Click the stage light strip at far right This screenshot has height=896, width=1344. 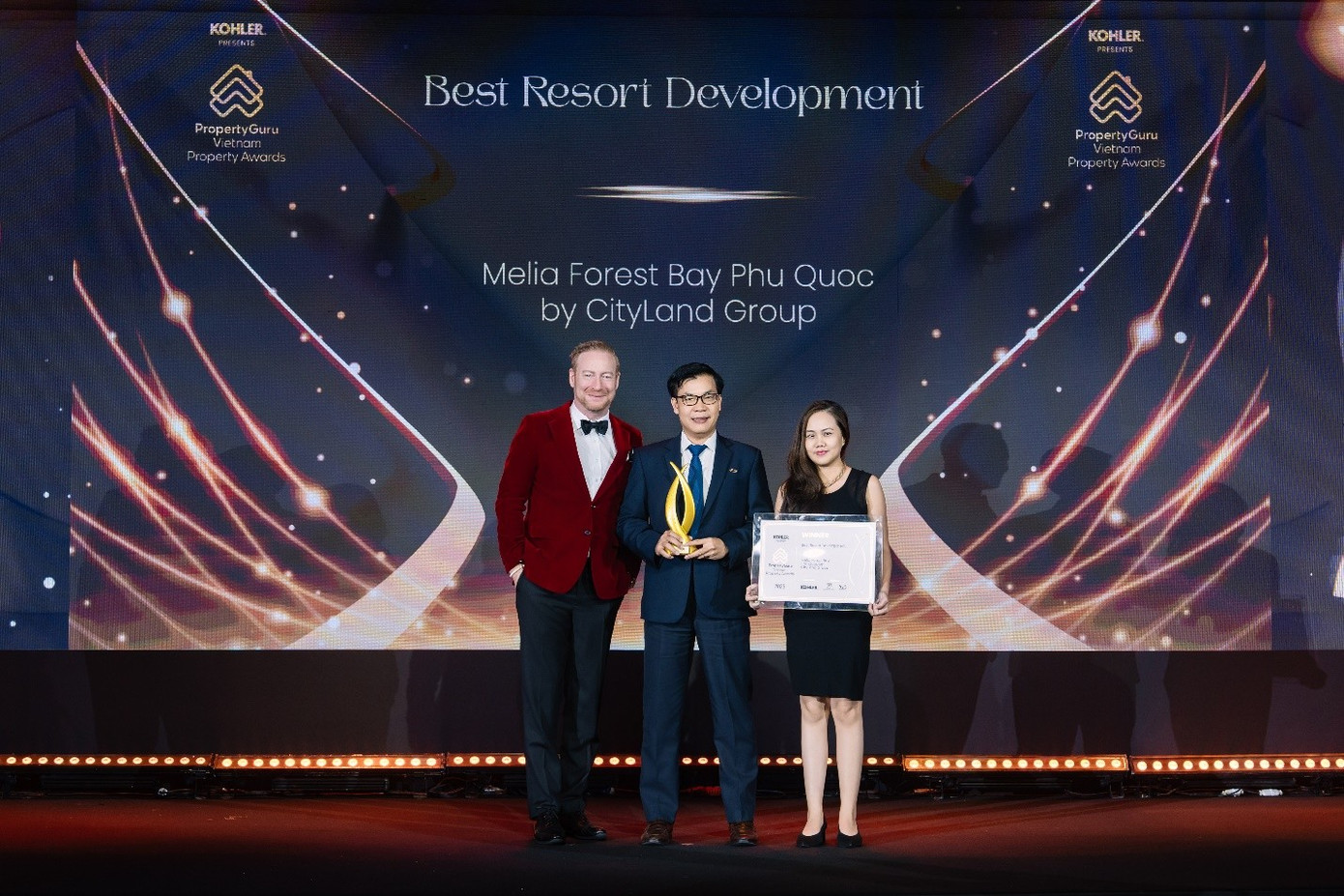pos(1238,765)
